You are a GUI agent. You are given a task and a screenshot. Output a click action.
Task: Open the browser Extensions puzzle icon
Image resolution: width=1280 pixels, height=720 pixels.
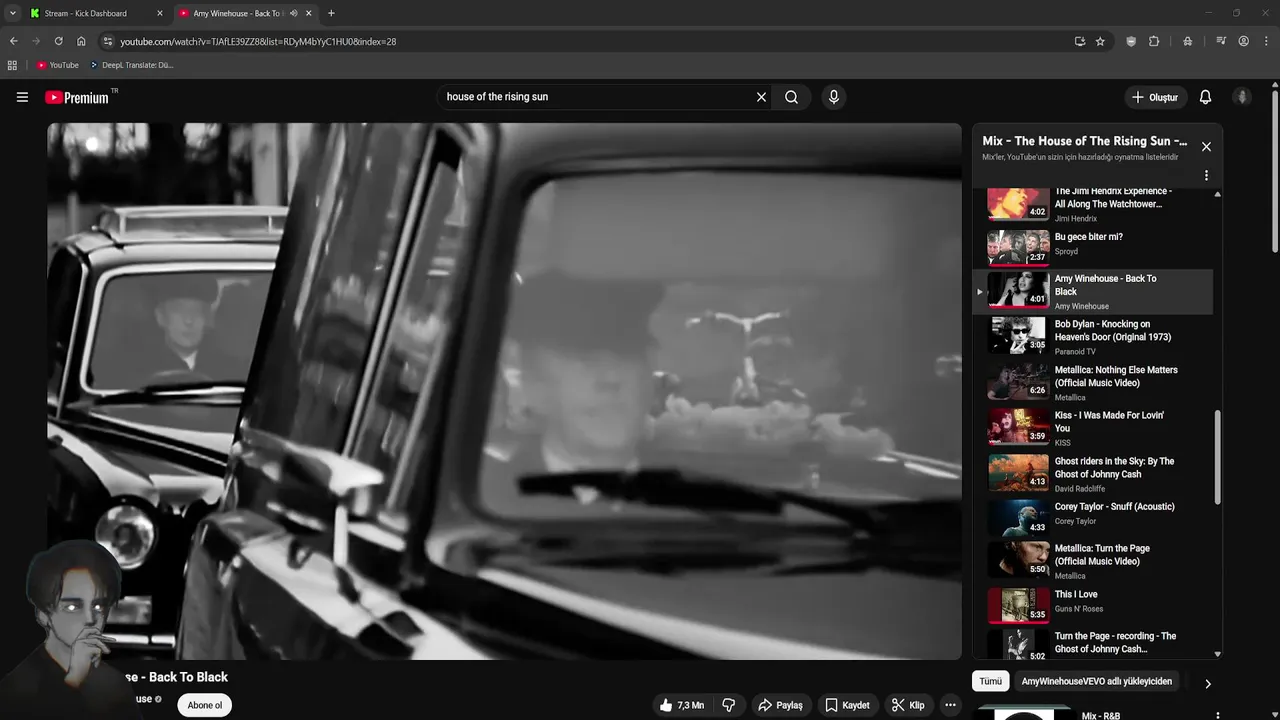1154,41
